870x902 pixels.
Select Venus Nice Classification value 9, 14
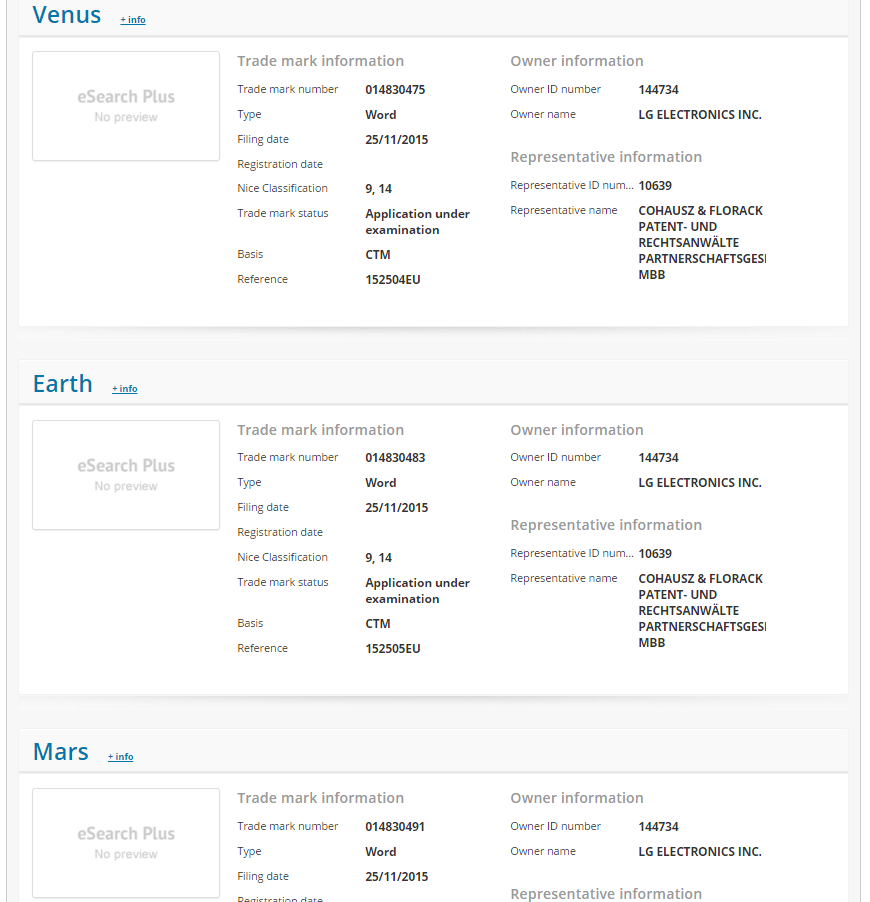pyautogui.click(x=379, y=189)
